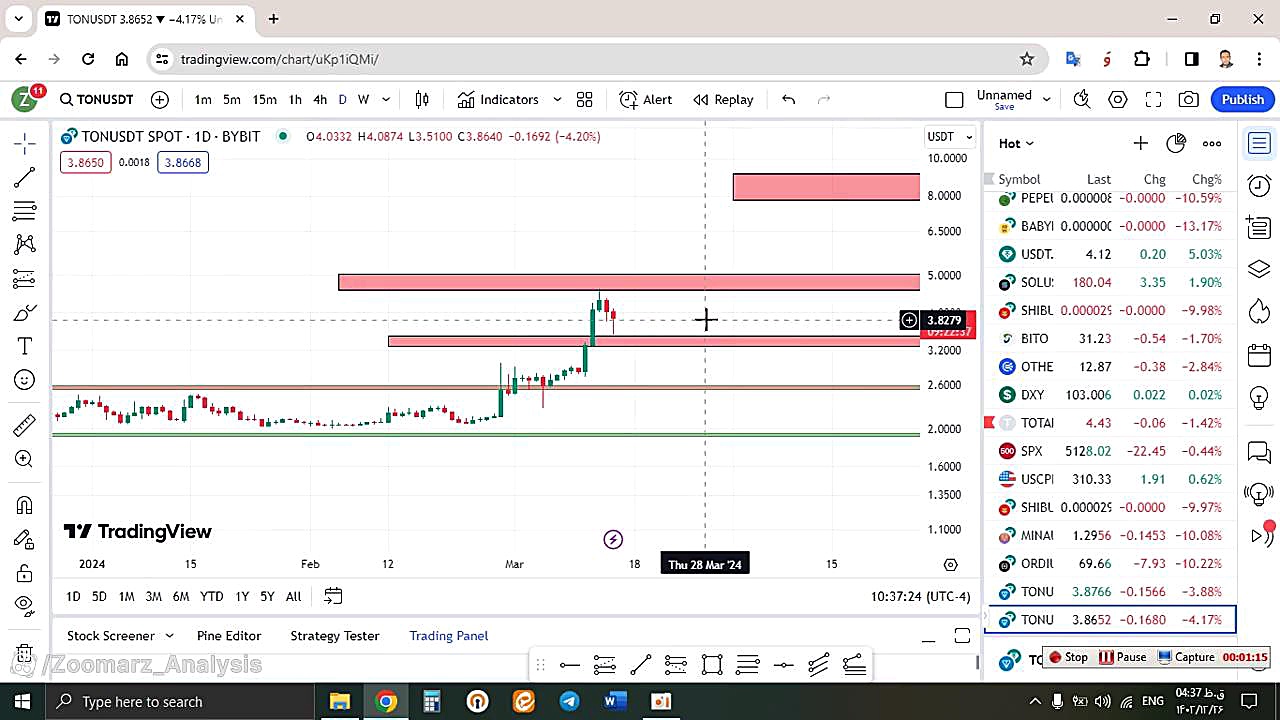Open Indicators dialog
The image size is (1280, 720).
[x=498, y=99]
